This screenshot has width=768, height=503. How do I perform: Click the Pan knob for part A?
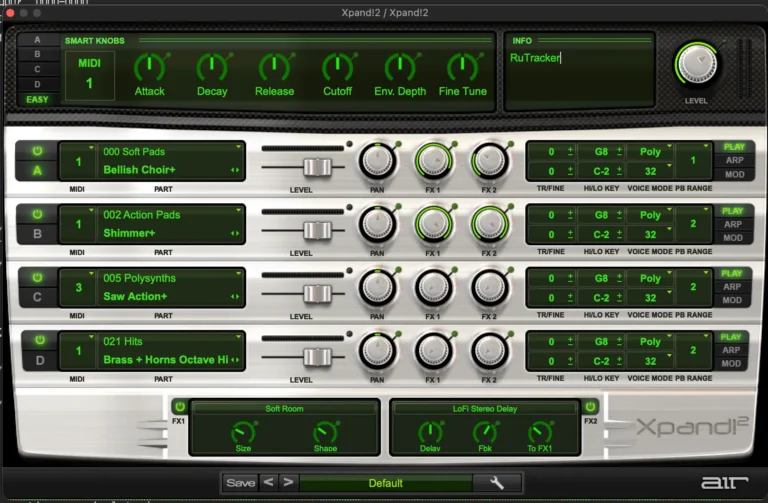tap(377, 159)
